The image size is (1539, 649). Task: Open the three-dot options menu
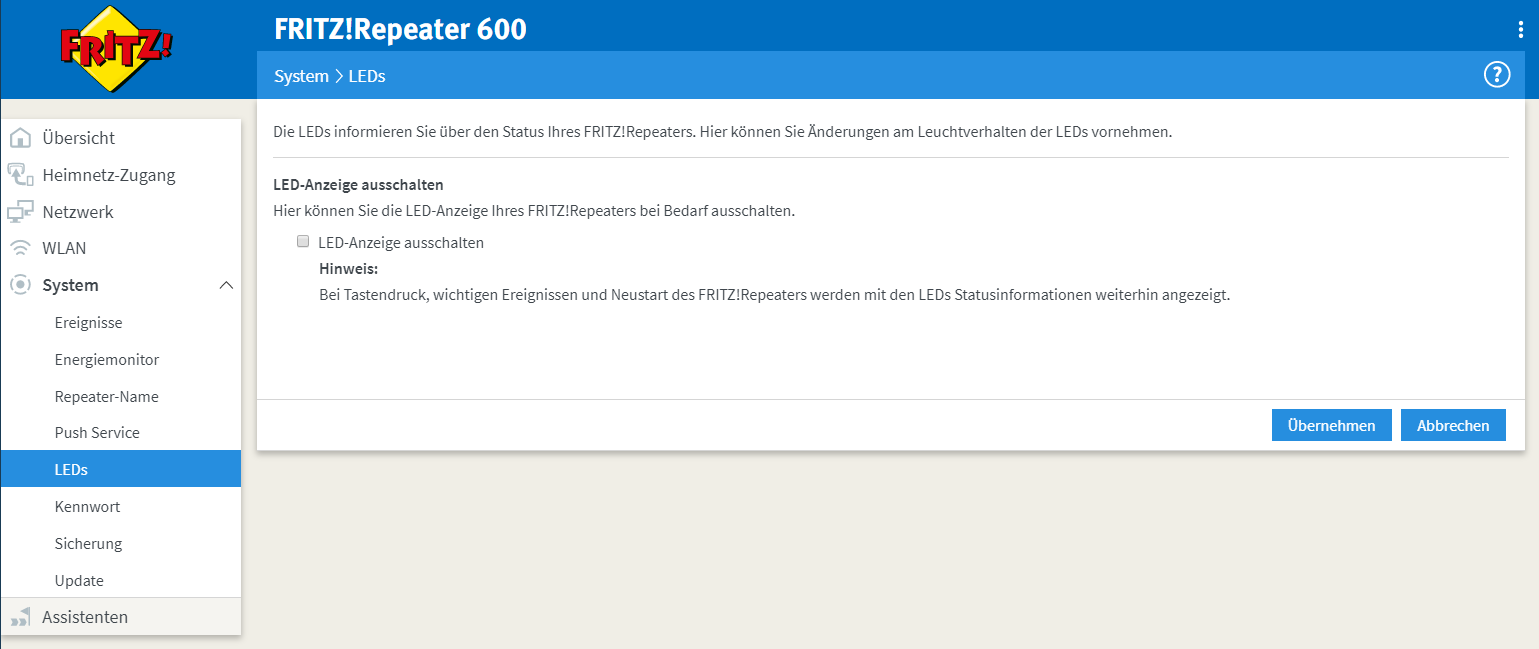tap(1521, 30)
